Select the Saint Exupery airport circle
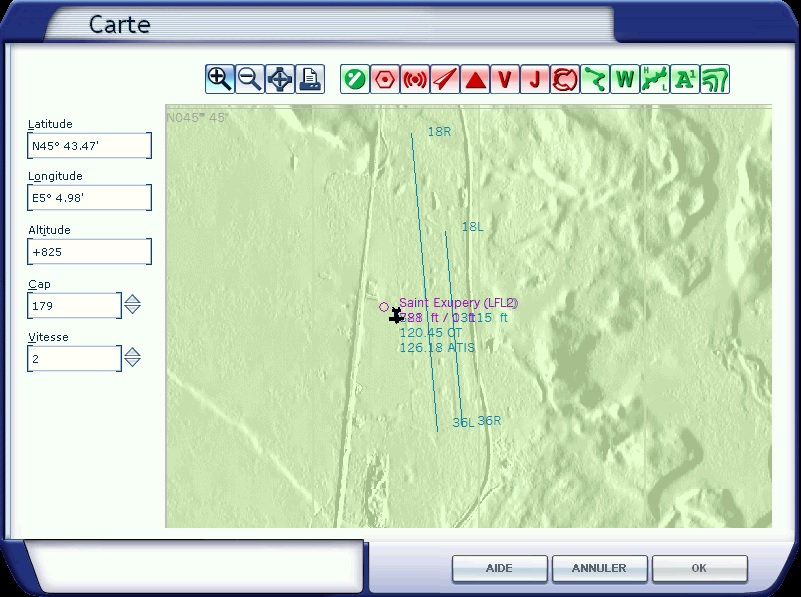Screen dimensions: 801x597 384,307
